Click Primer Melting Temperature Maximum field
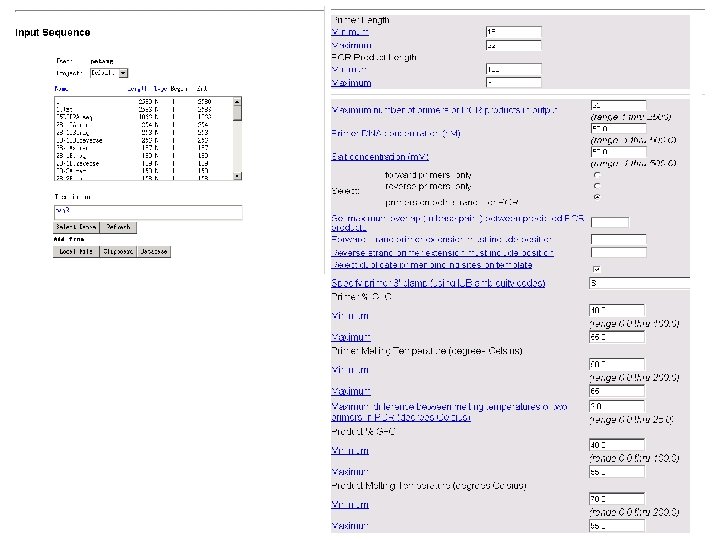 point(617,391)
